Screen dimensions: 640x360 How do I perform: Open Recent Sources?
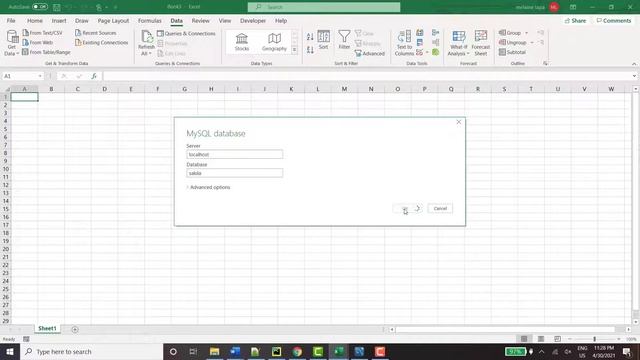[96, 33]
